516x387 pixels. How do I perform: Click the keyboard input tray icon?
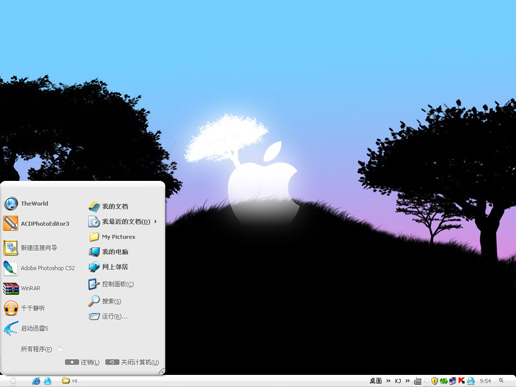[418, 381]
